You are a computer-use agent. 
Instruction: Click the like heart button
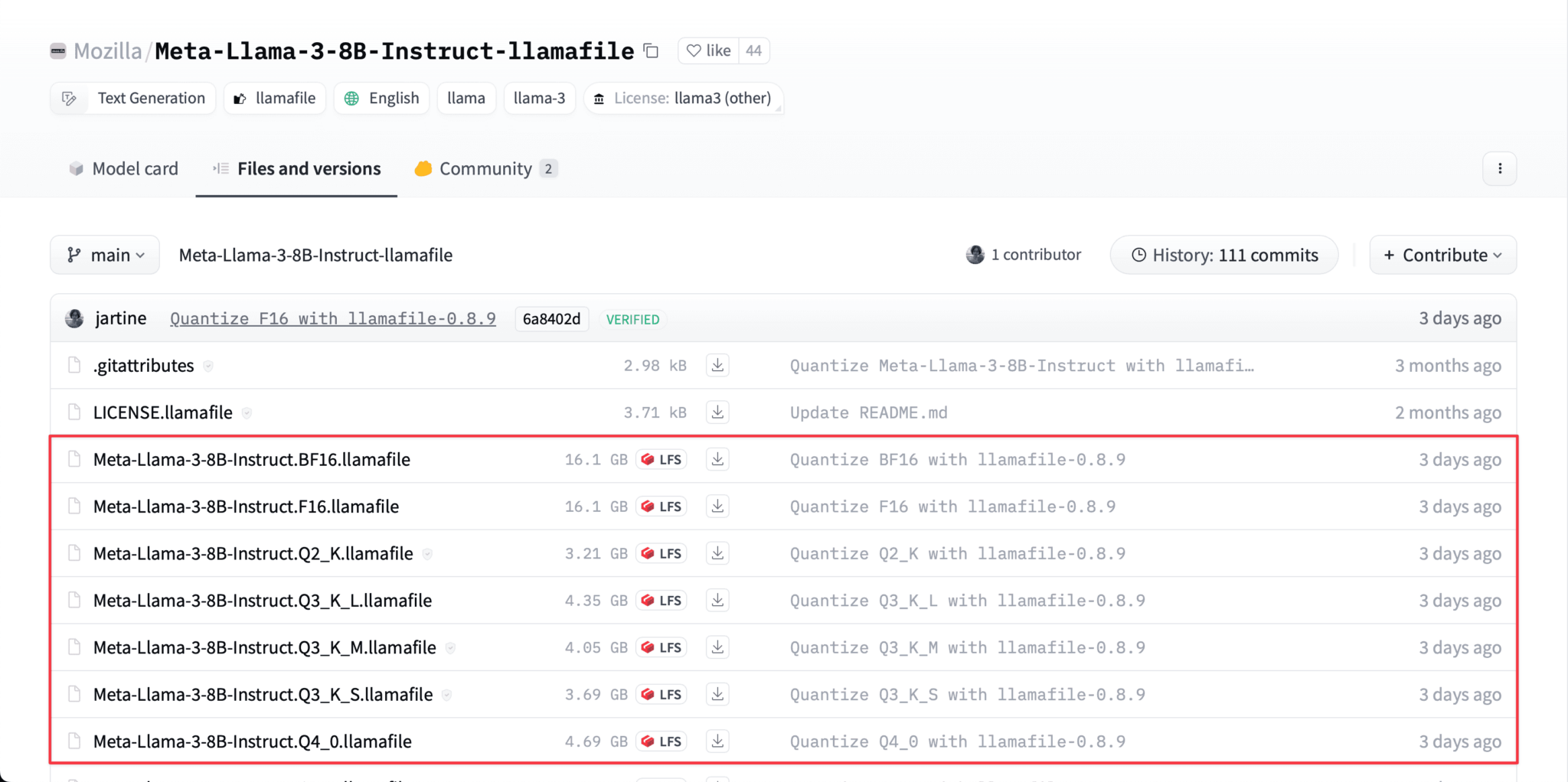click(x=708, y=51)
